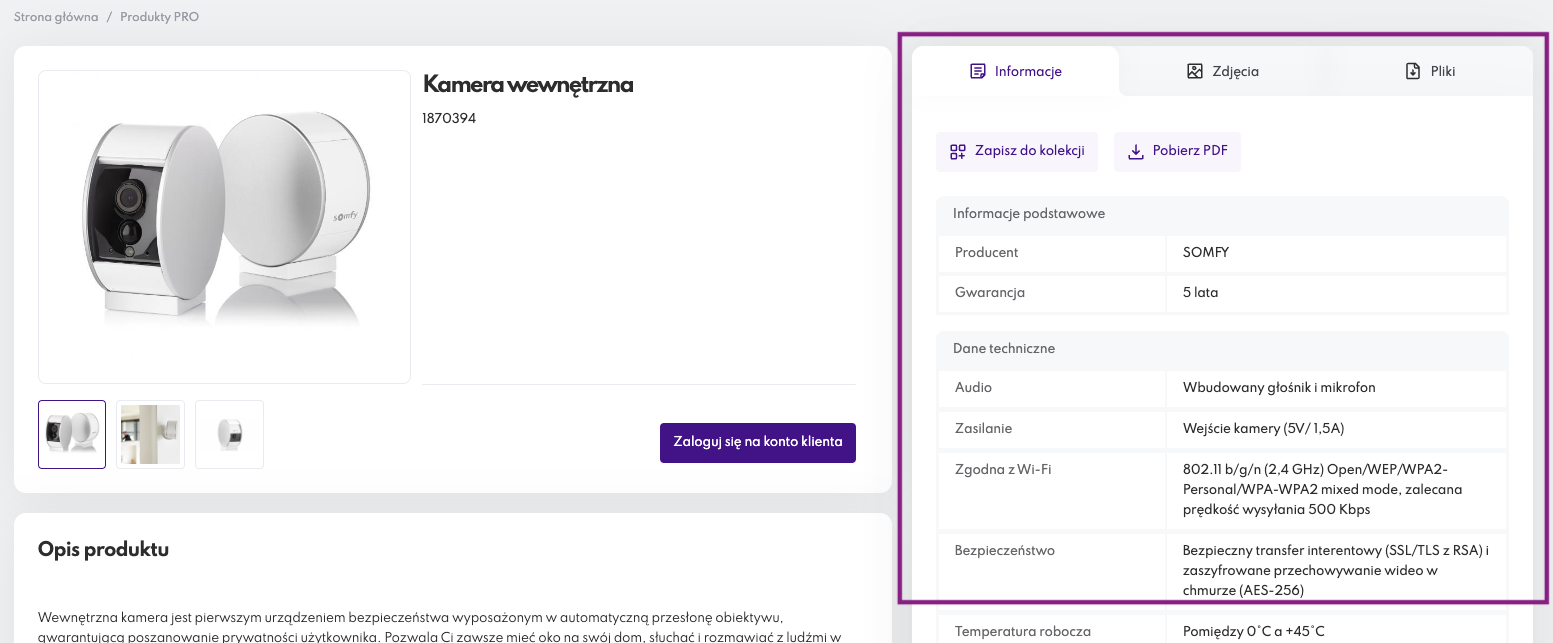1553x643 pixels.
Task: Select the wall-mounted camera thumbnail
Action: coord(149,433)
